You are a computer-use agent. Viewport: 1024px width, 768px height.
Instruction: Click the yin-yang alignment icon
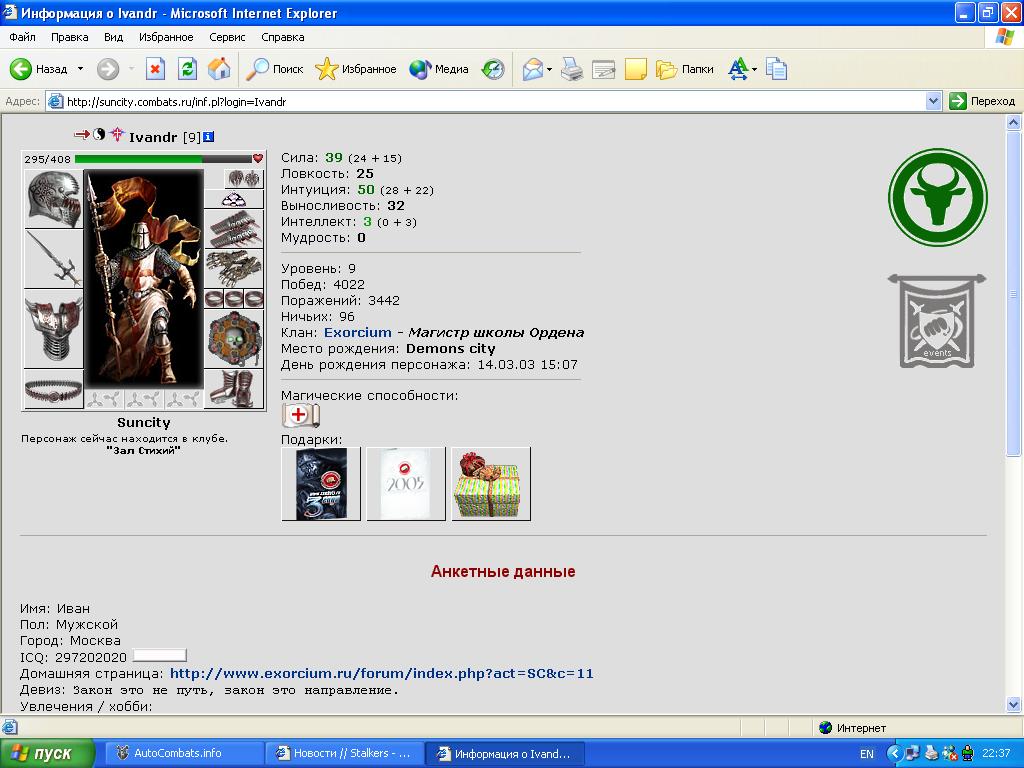pos(99,134)
